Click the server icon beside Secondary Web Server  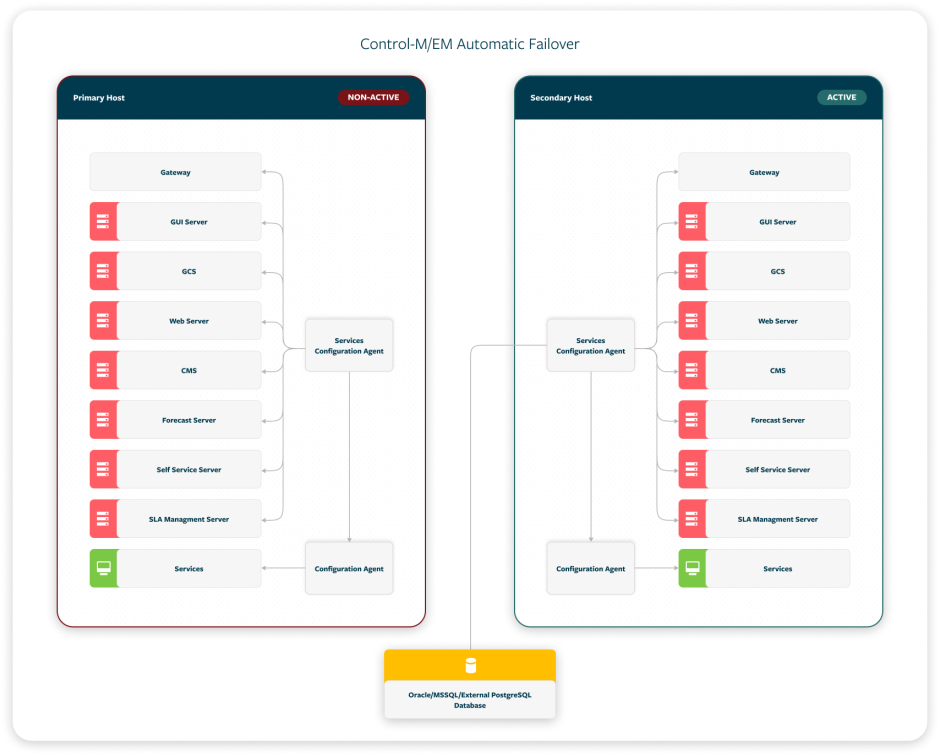(692, 321)
